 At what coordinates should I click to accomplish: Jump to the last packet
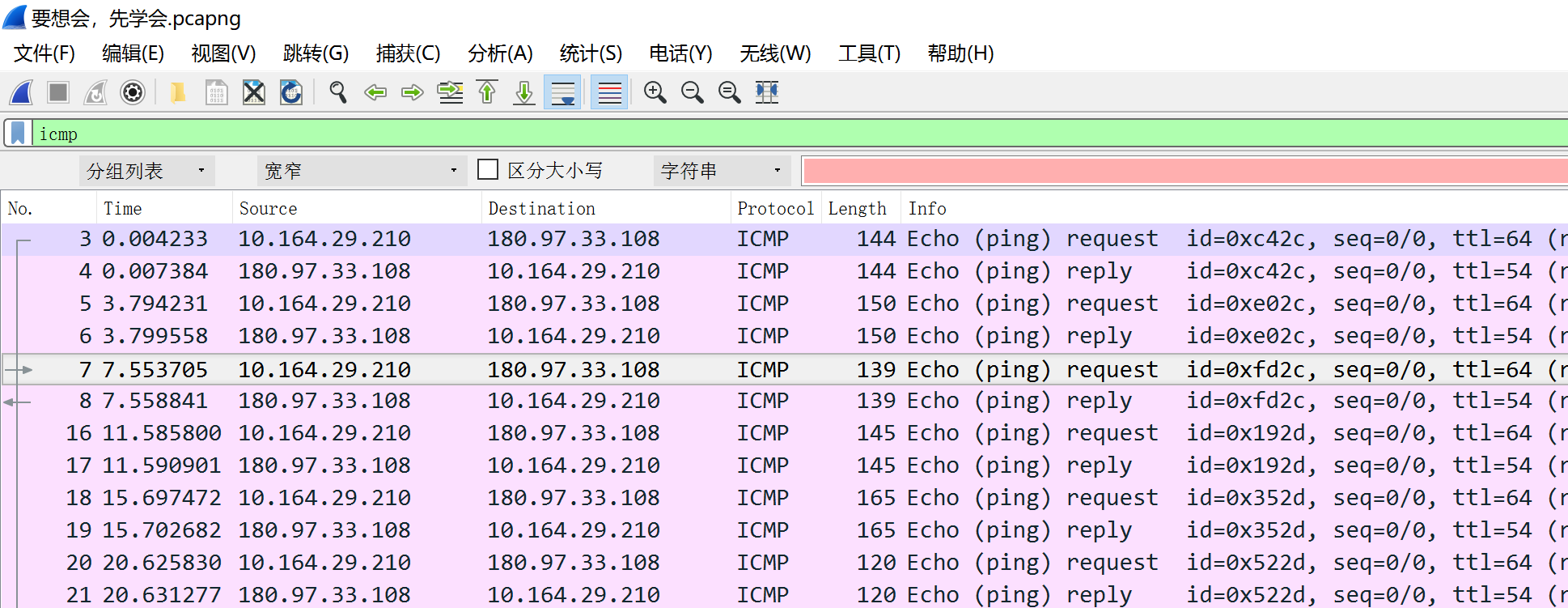pyautogui.click(x=524, y=92)
